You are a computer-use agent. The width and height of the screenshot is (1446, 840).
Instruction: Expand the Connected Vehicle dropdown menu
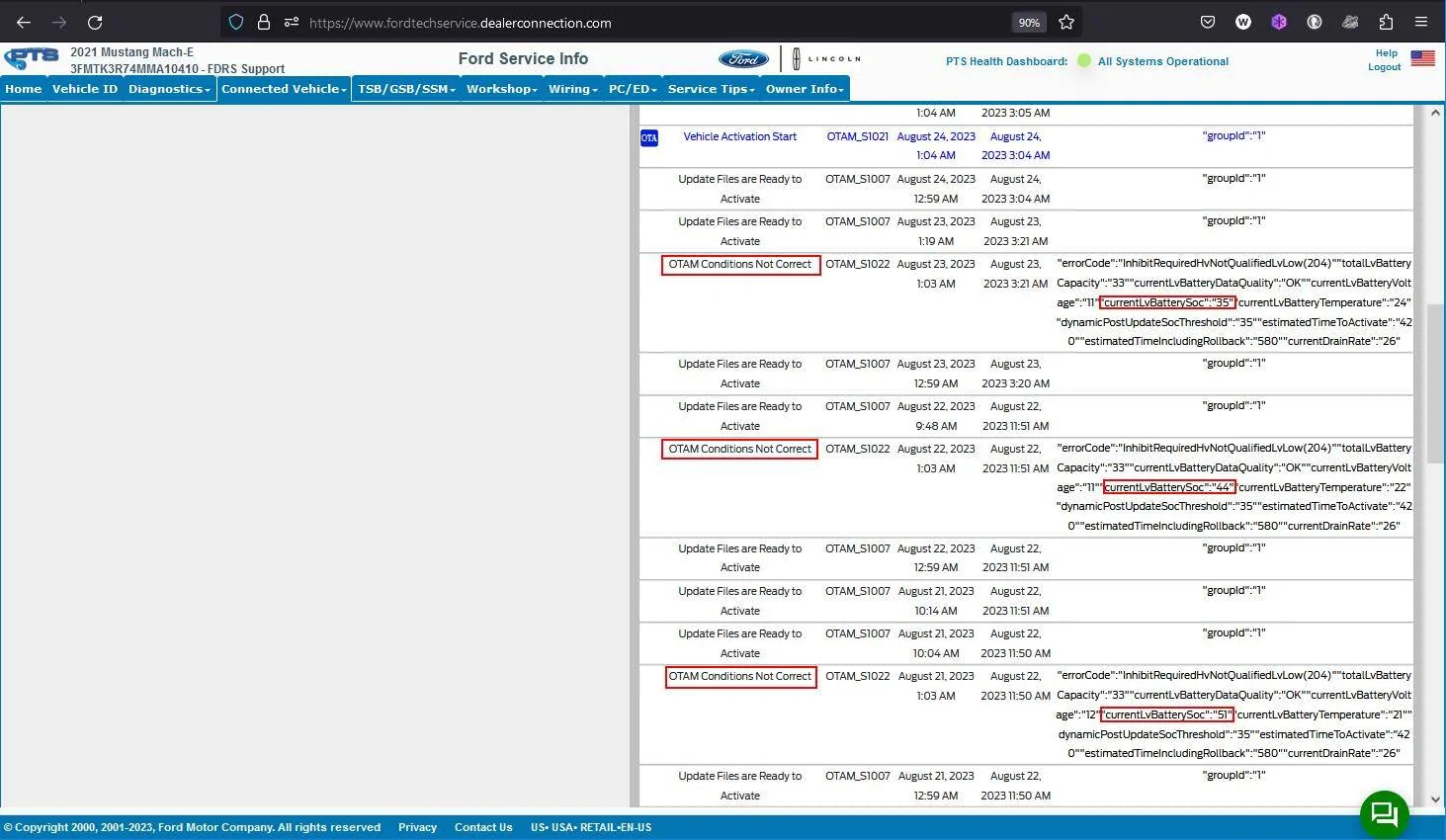[285, 89]
